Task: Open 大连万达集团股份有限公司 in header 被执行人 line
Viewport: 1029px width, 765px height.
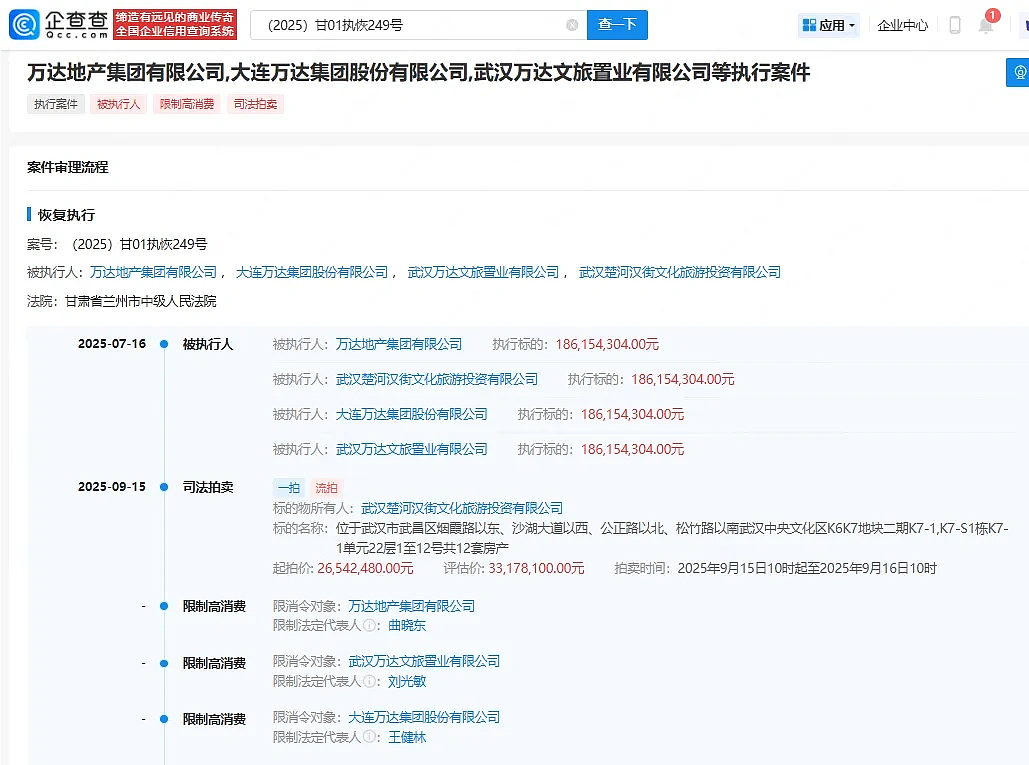Action: [312, 272]
